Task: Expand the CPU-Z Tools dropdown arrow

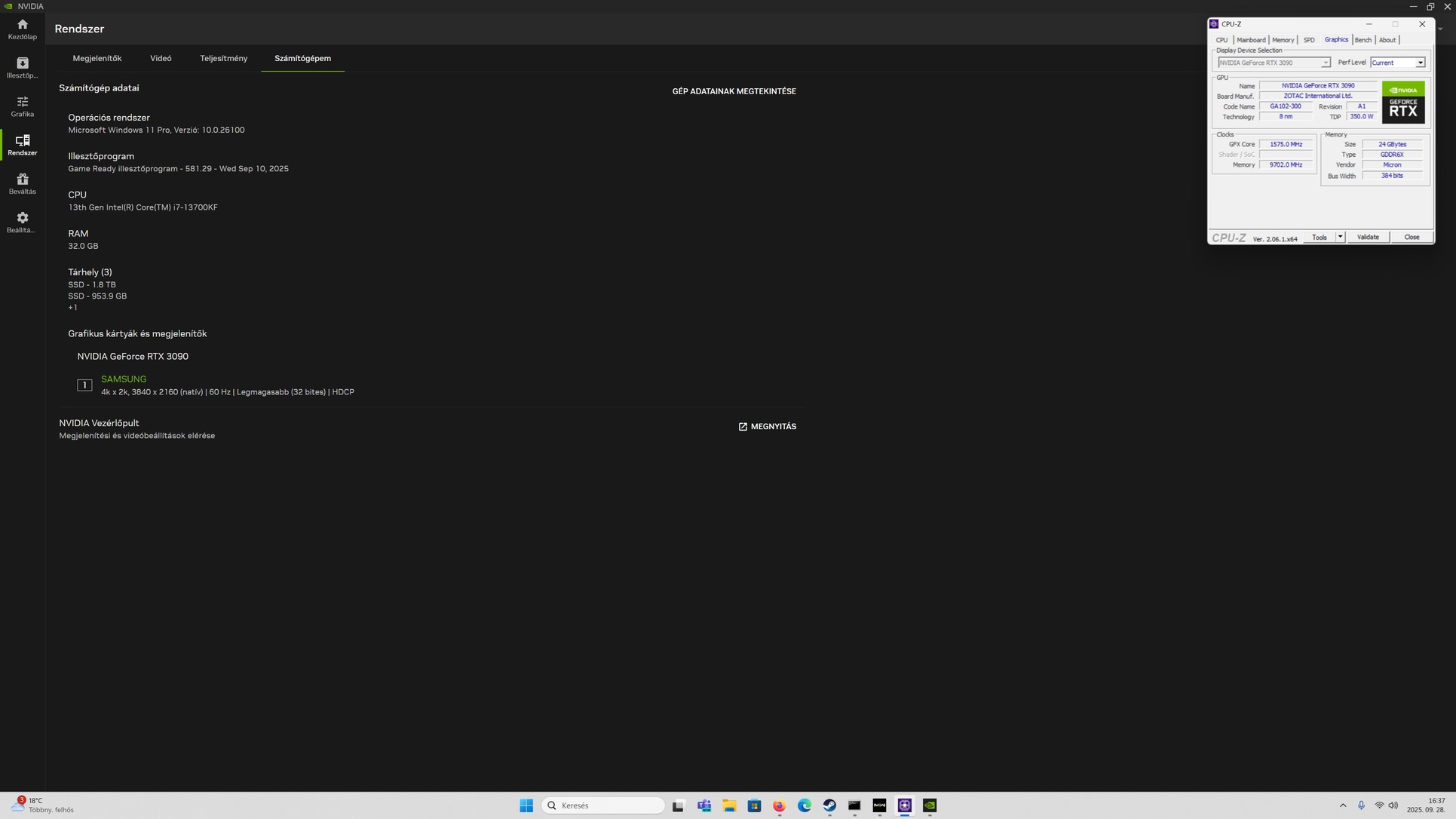Action: tap(1340, 237)
